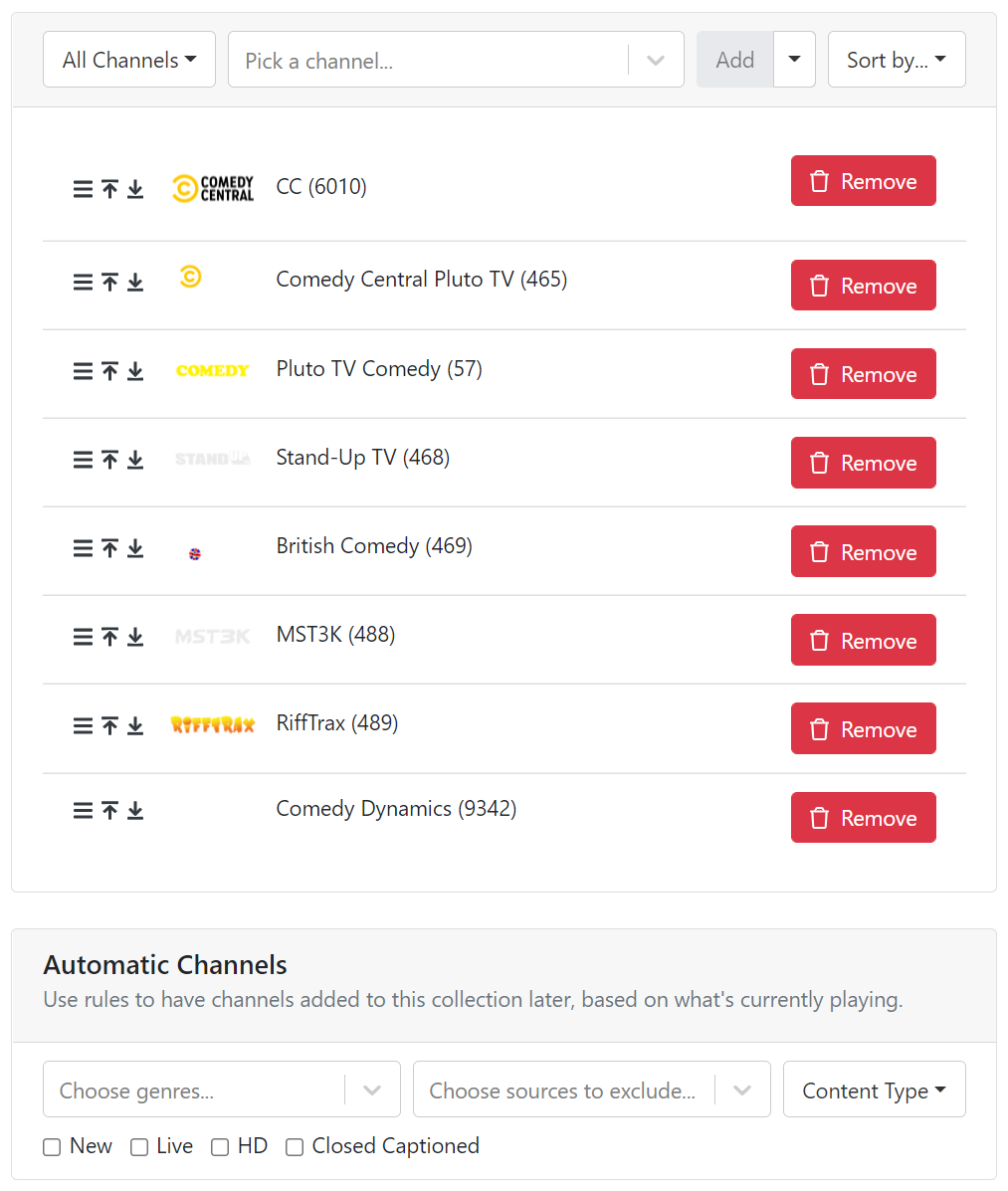Image resolution: width=1008 pixels, height=1191 pixels.
Task: Open the Add button's split arrow
Action: [x=794, y=60]
